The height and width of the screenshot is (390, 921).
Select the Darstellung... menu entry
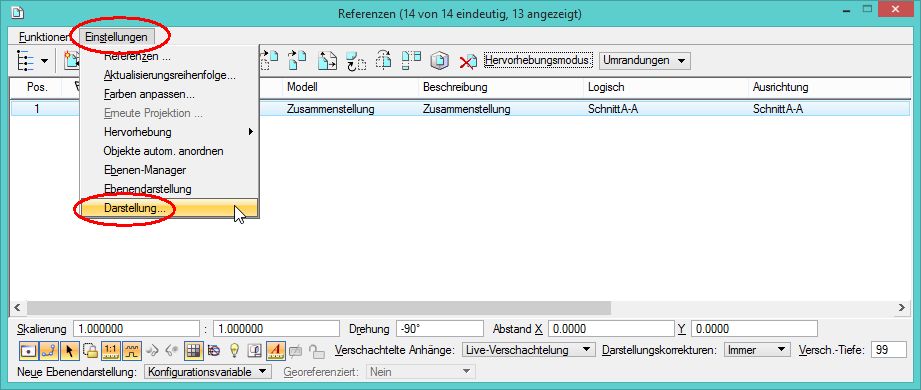[x=169, y=208]
